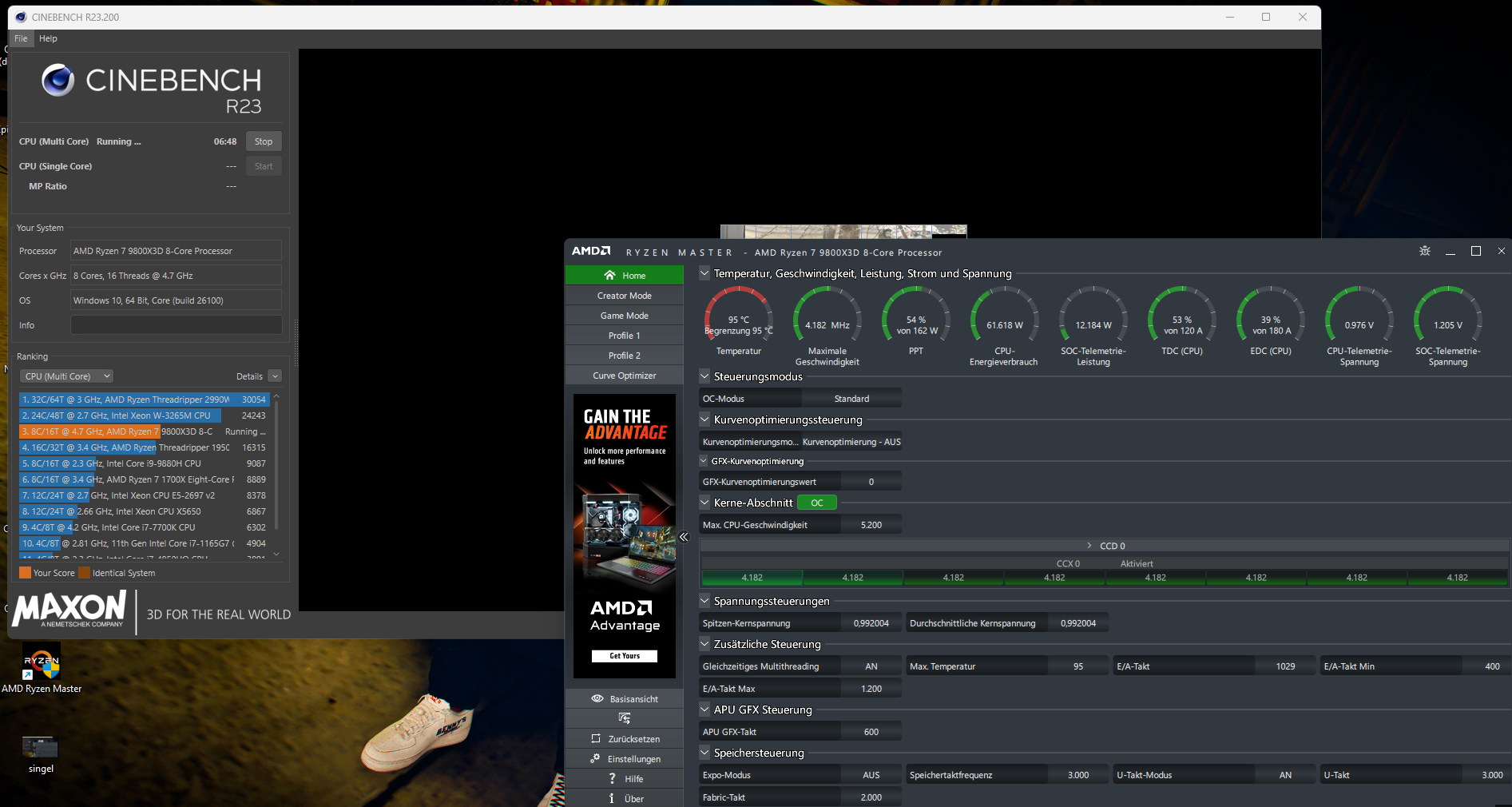The height and width of the screenshot is (807, 1512).
Task: Click the Details chevron in Ranking panel
Action: 275,376
